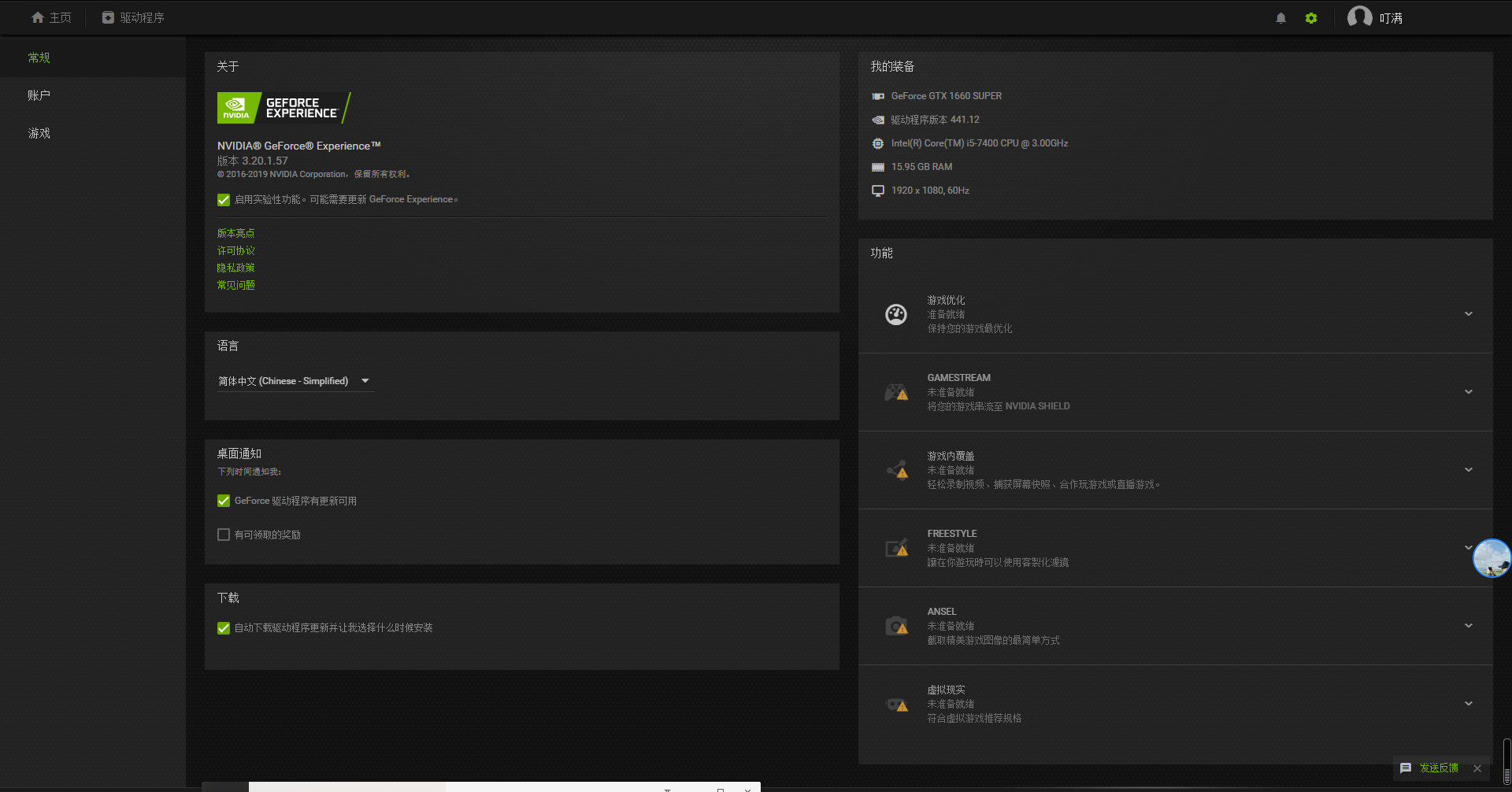Click the driver version 441.12 text
This screenshot has width=1512, height=792.
936,120
